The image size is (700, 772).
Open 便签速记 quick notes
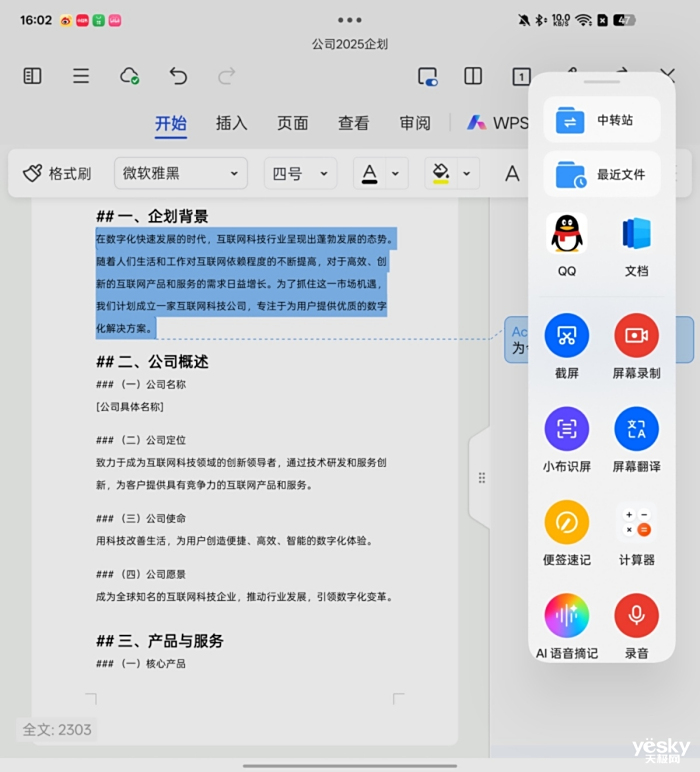(567, 523)
